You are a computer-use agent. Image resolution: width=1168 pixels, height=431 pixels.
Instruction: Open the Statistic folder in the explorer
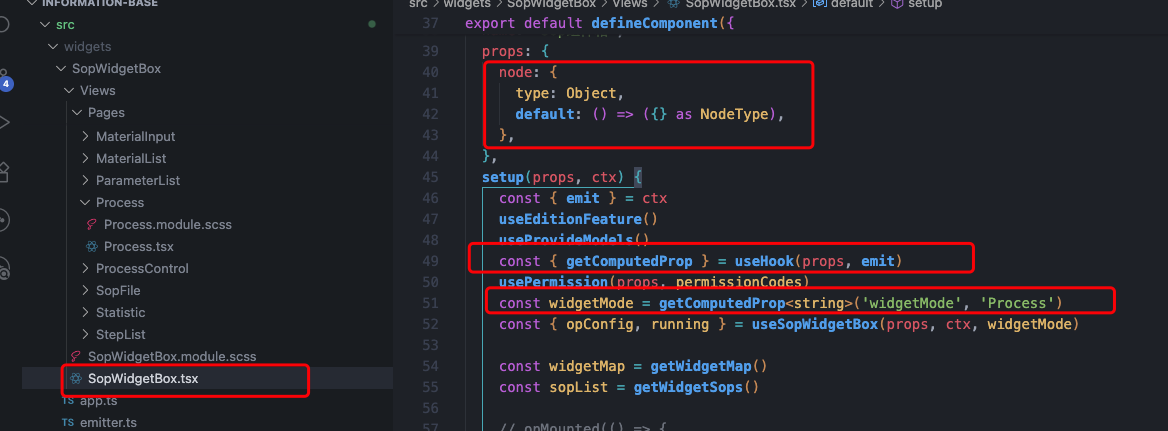pos(120,313)
